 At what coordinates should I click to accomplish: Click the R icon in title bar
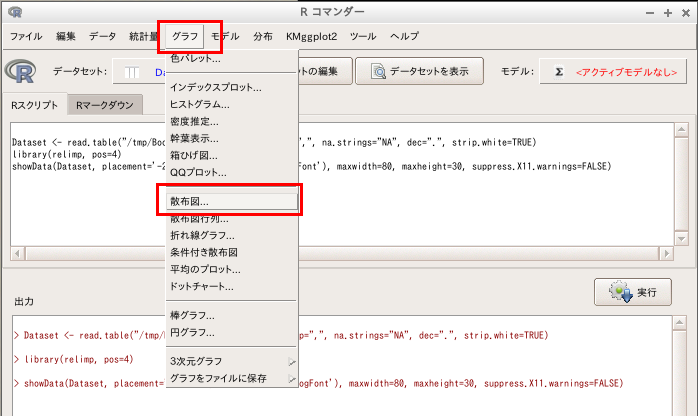coord(15,12)
